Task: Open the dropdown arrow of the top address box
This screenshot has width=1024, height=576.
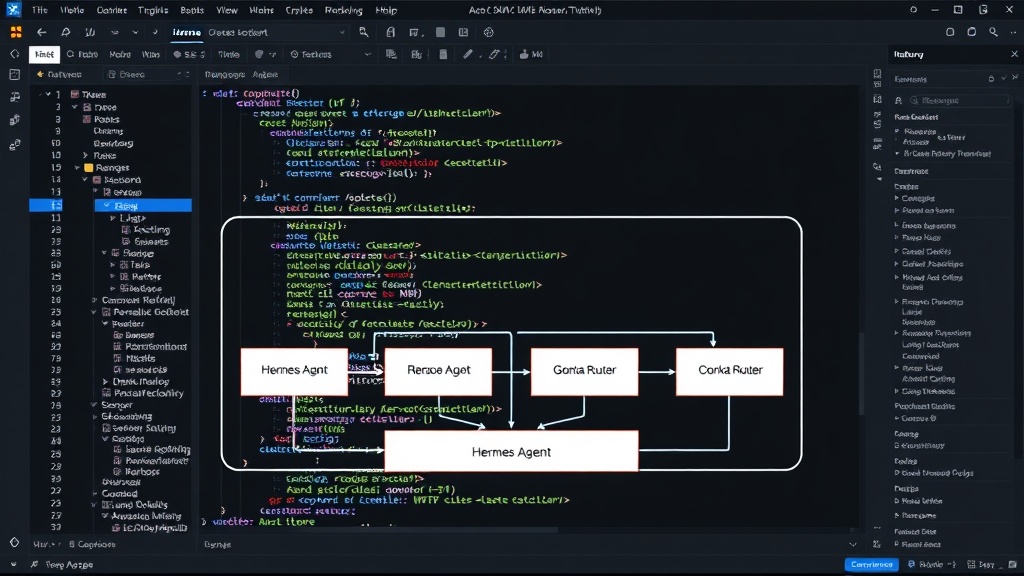Action: (342, 32)
